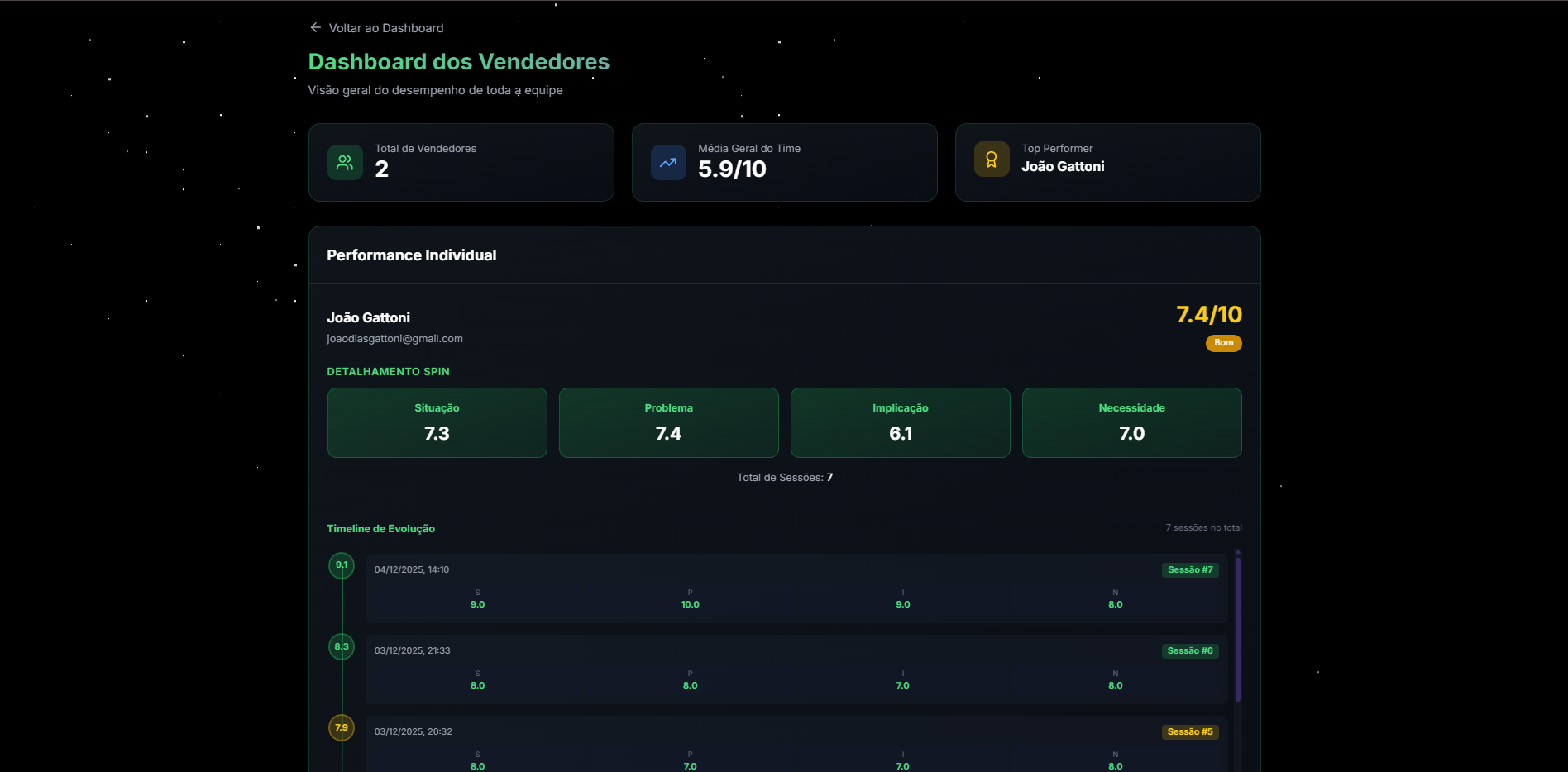Click the 7.4/10 overall score
Image resolution: width=1568 pixels, height=772 pixels.
click(1209, 315)
